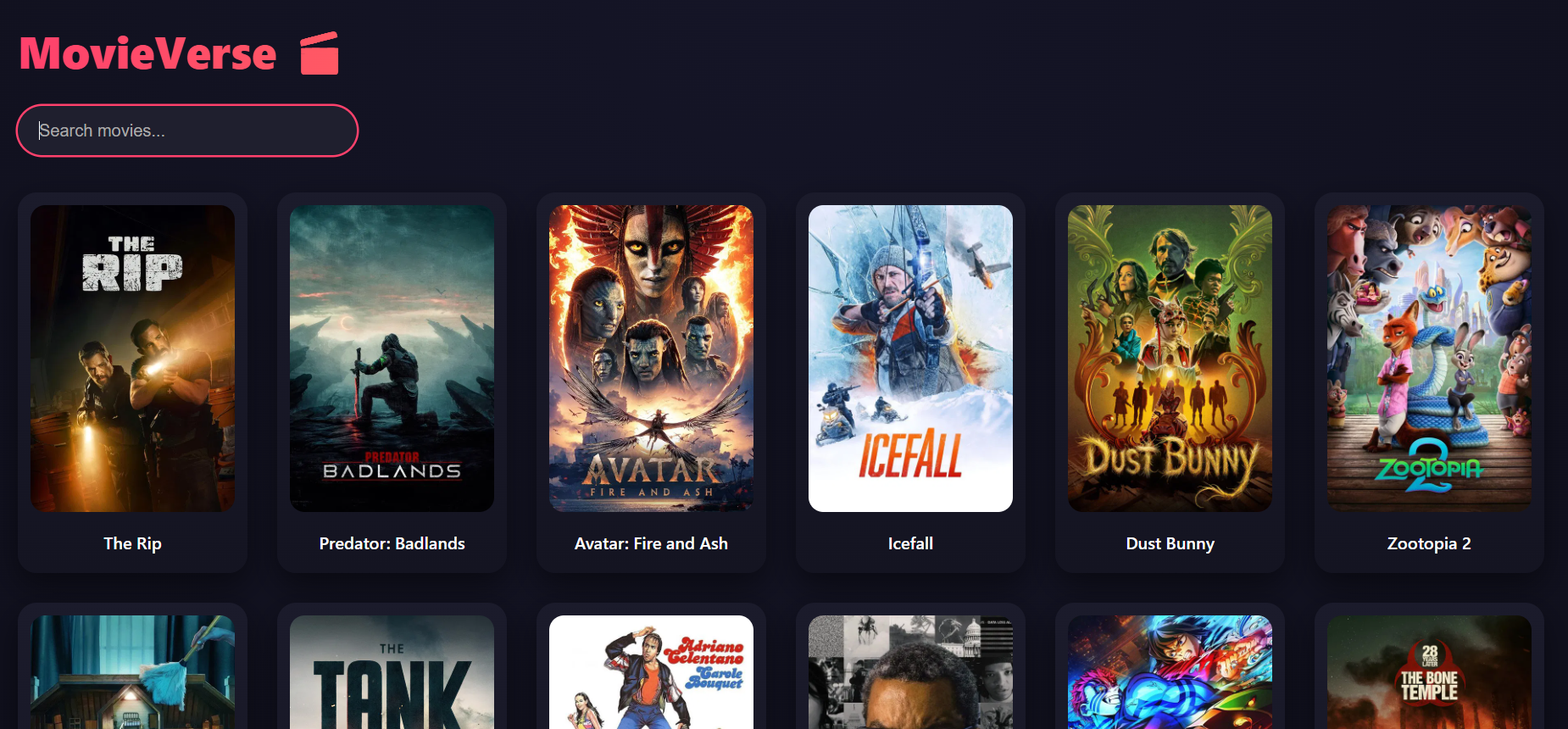
Task: Open the Dust Bunny poster
Action: click(x=1170, y=358)
